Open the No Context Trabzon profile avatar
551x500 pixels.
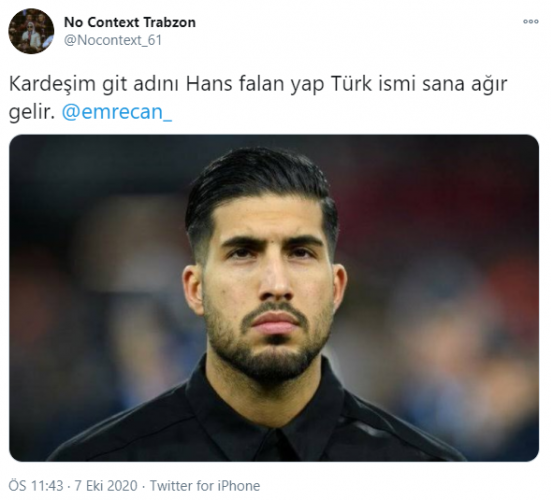(31, 31)
